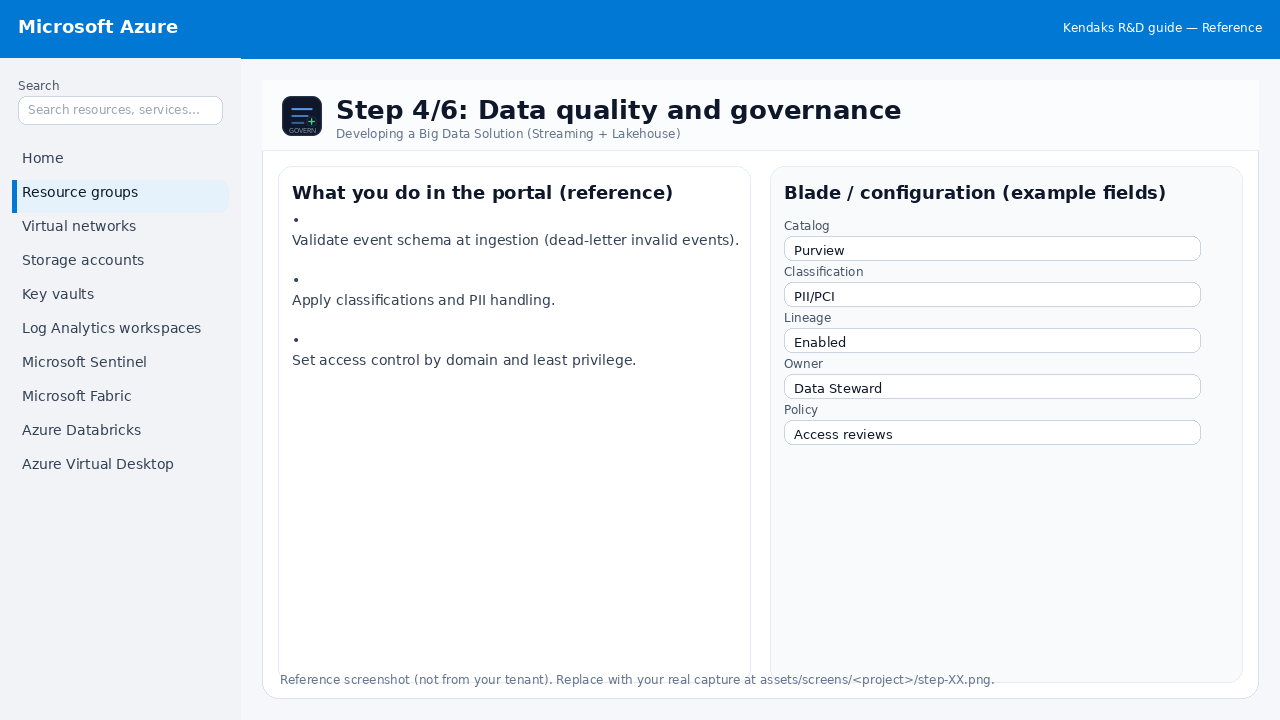
Task: Navigate to Microsoft Fabric
Action: click(x=120, y=396)
